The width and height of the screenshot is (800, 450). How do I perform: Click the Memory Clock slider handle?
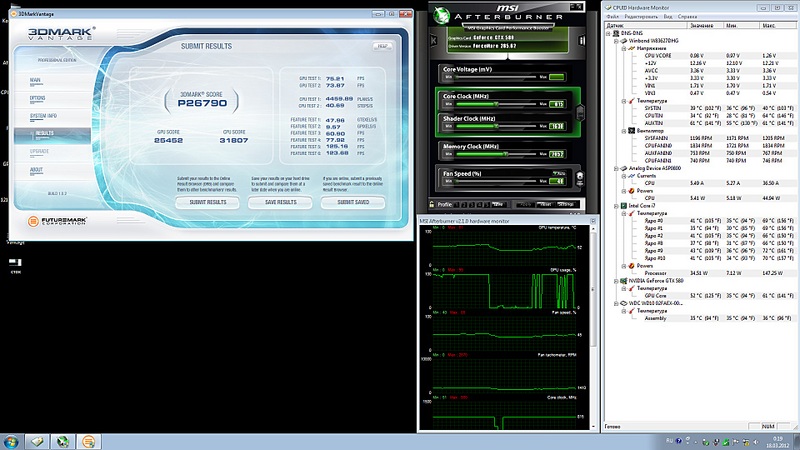pyautogui.click(x=505, y=154)
